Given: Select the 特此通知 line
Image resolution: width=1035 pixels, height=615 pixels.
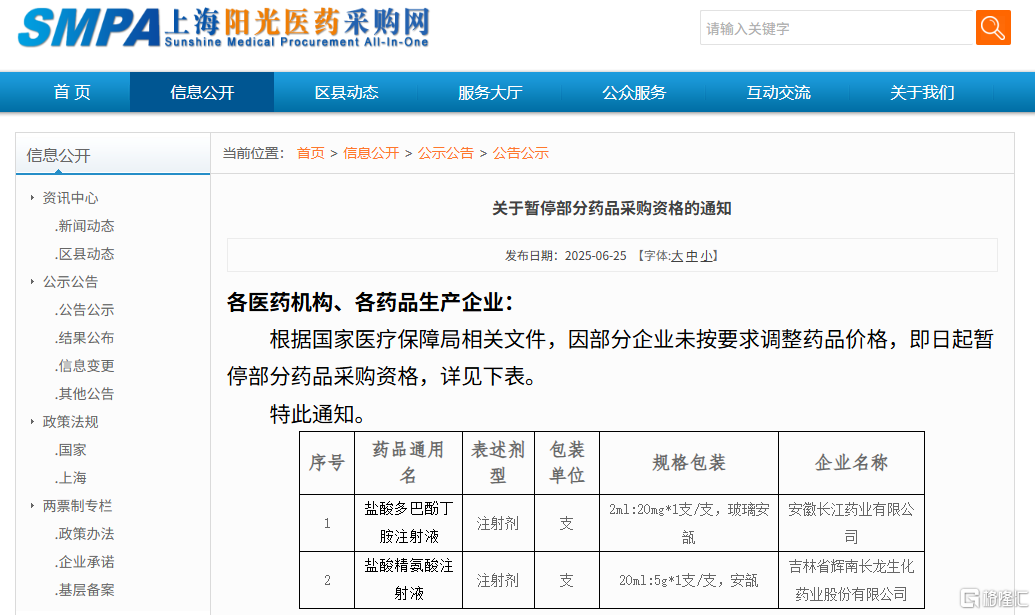Looking at the screenshot, I should click(317, 414).
